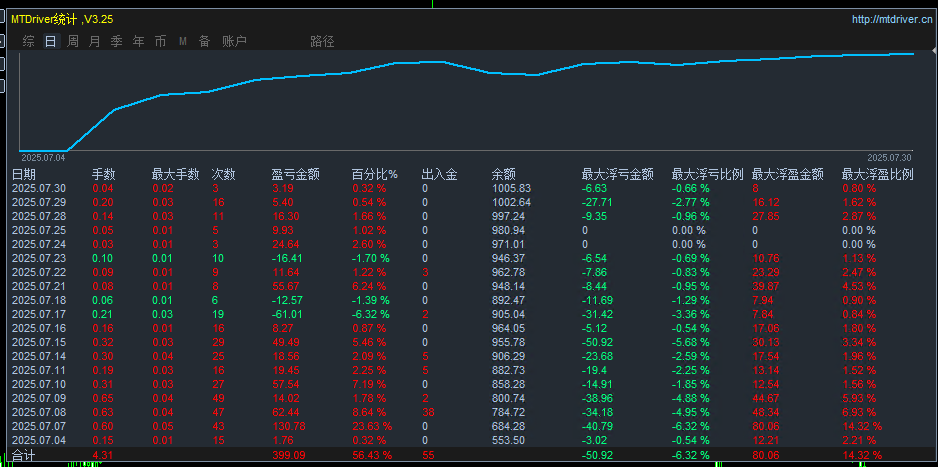Click the 最大浮盈金额 column header
The image size is (938, 467).
tap(788, 175)
